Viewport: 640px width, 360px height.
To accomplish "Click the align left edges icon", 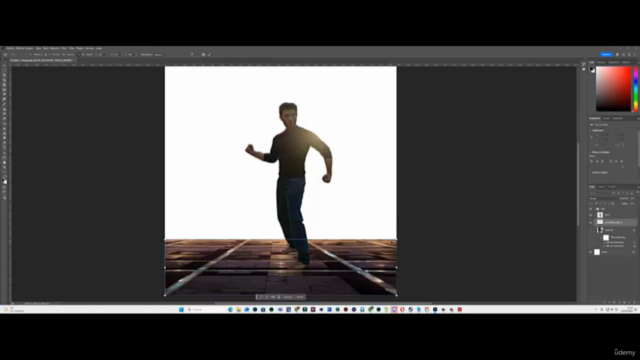I will pyautogui.click(x=591, y=161).
